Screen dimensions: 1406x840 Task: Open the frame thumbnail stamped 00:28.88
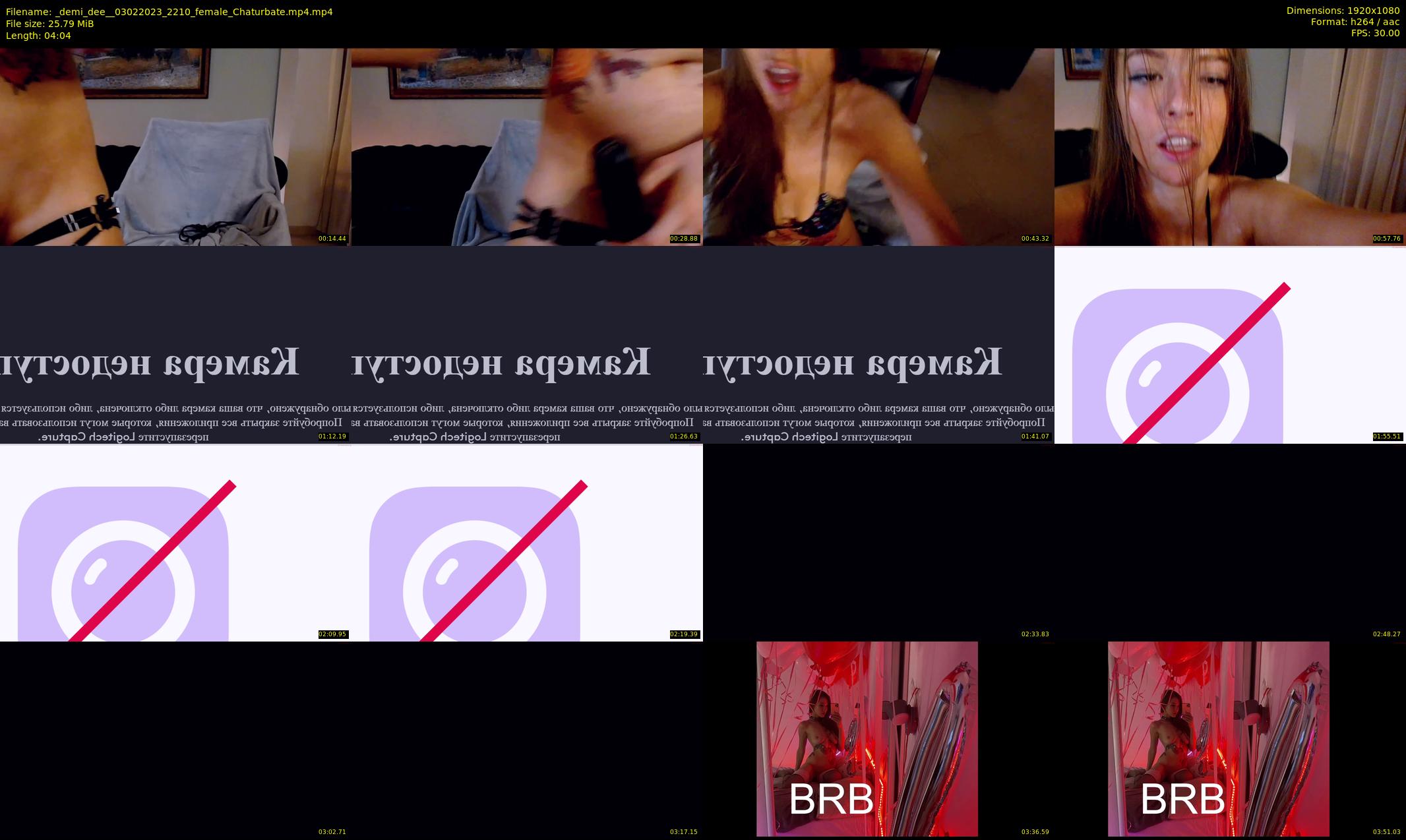(527, 147)
